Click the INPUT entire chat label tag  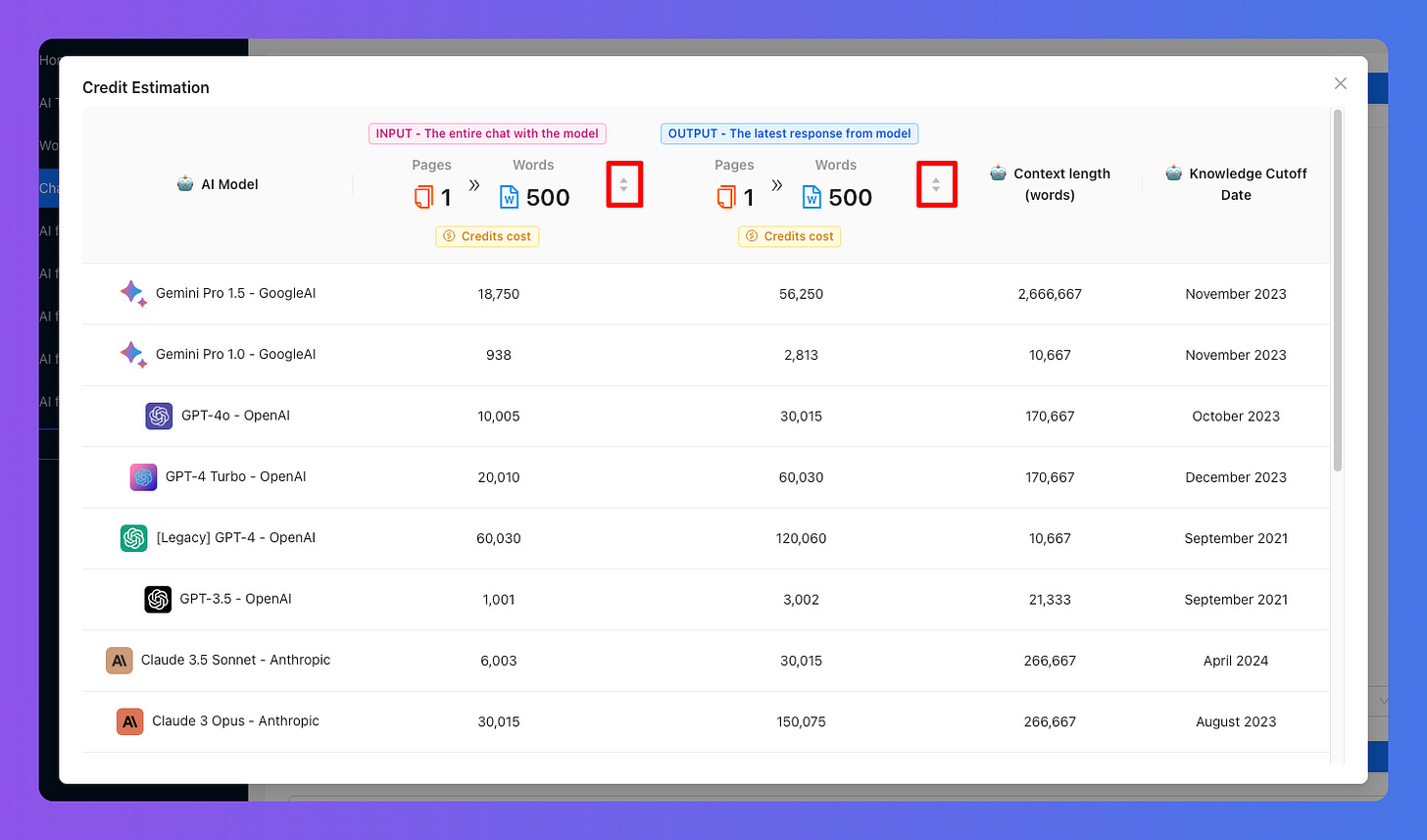coord(488,133)
